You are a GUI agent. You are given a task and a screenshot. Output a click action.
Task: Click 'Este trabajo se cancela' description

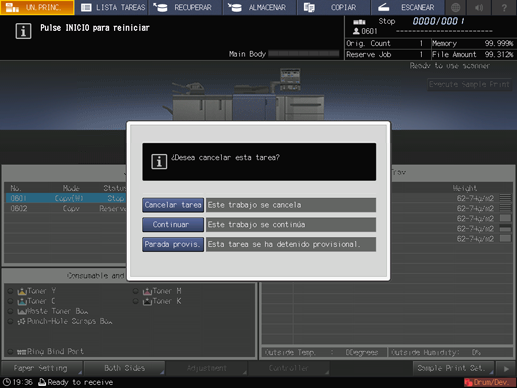291,205
